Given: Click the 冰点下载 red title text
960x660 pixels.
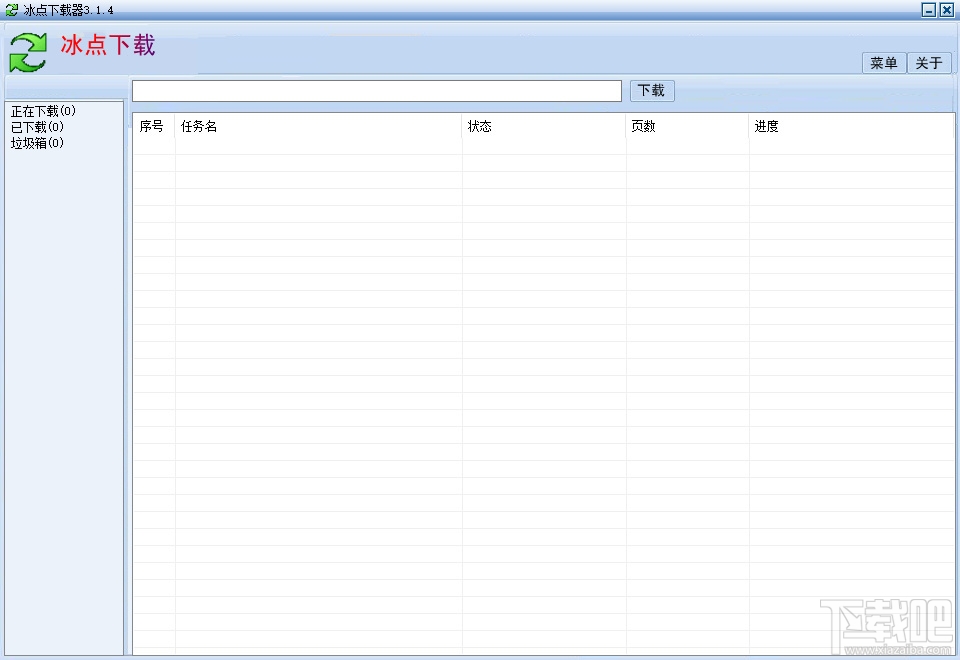Looking at the screenshot, I should (108, 45).
